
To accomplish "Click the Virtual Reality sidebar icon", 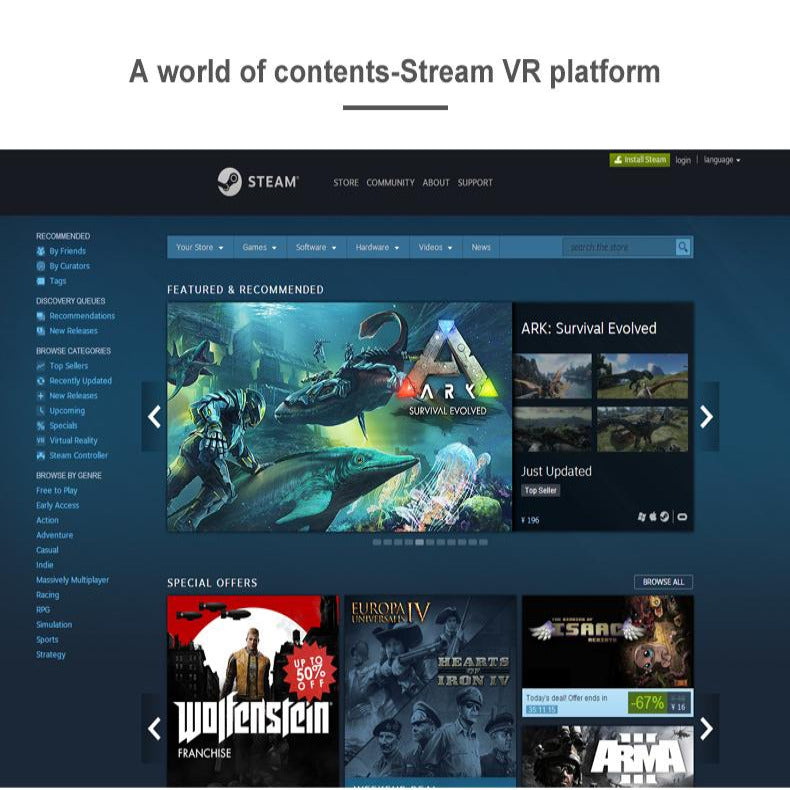I will (x=41, y=440).
